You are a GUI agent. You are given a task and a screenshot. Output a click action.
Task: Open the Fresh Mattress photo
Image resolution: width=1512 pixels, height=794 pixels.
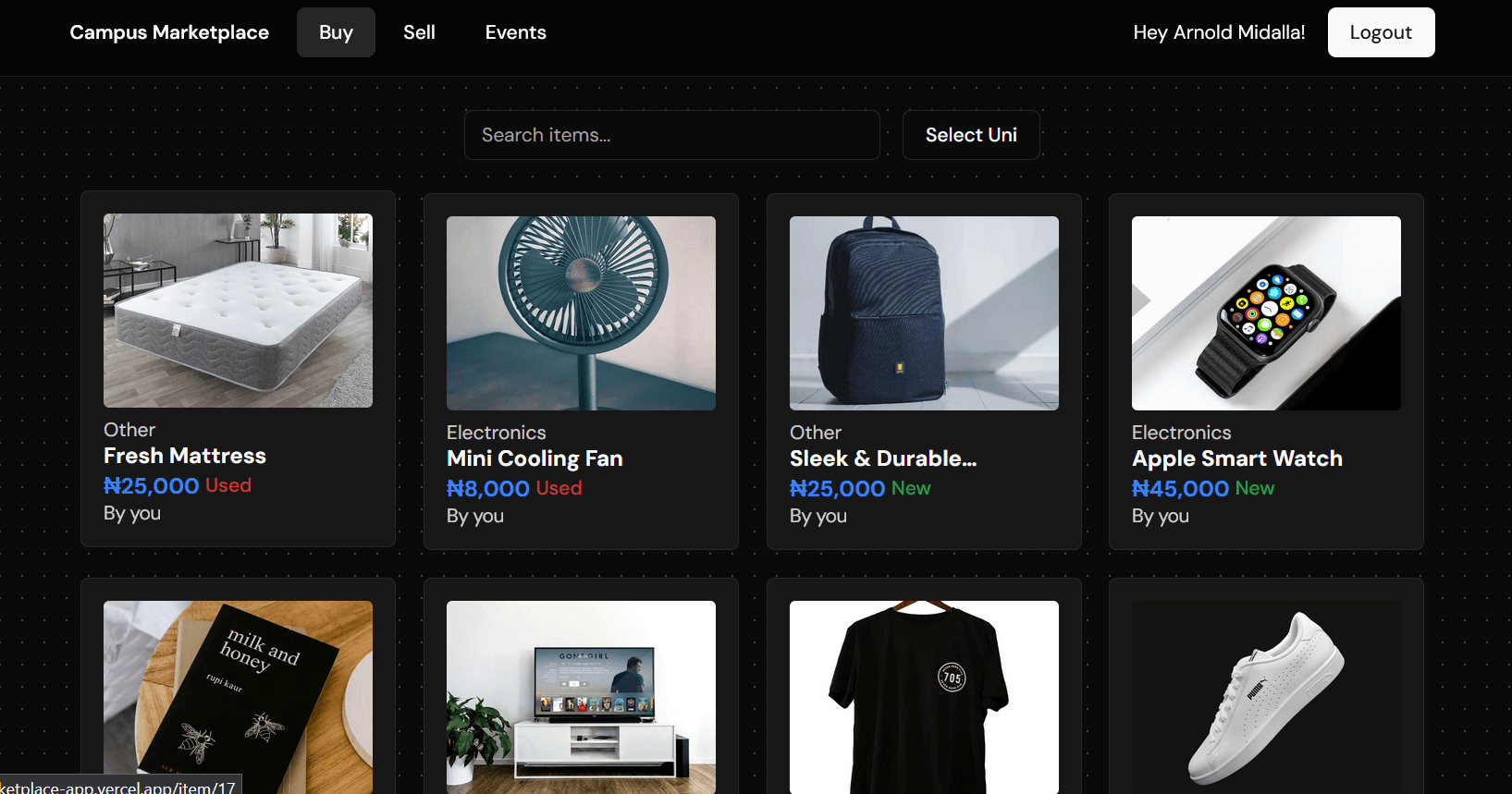pyautogui.click(x=238, y=311)
